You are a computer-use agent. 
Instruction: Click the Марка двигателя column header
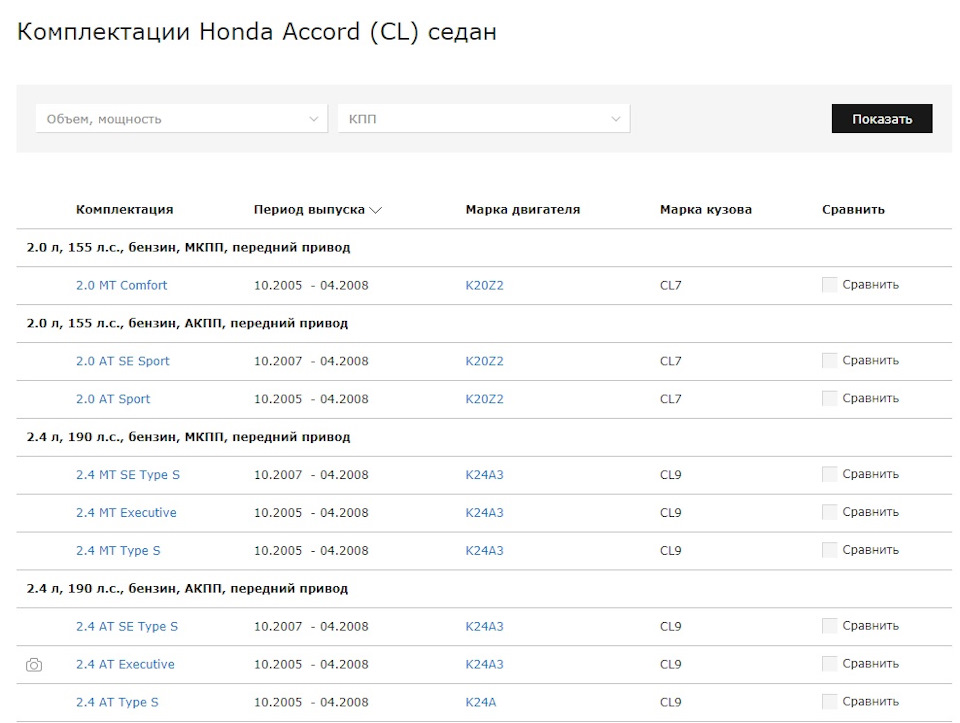[522, 209]
